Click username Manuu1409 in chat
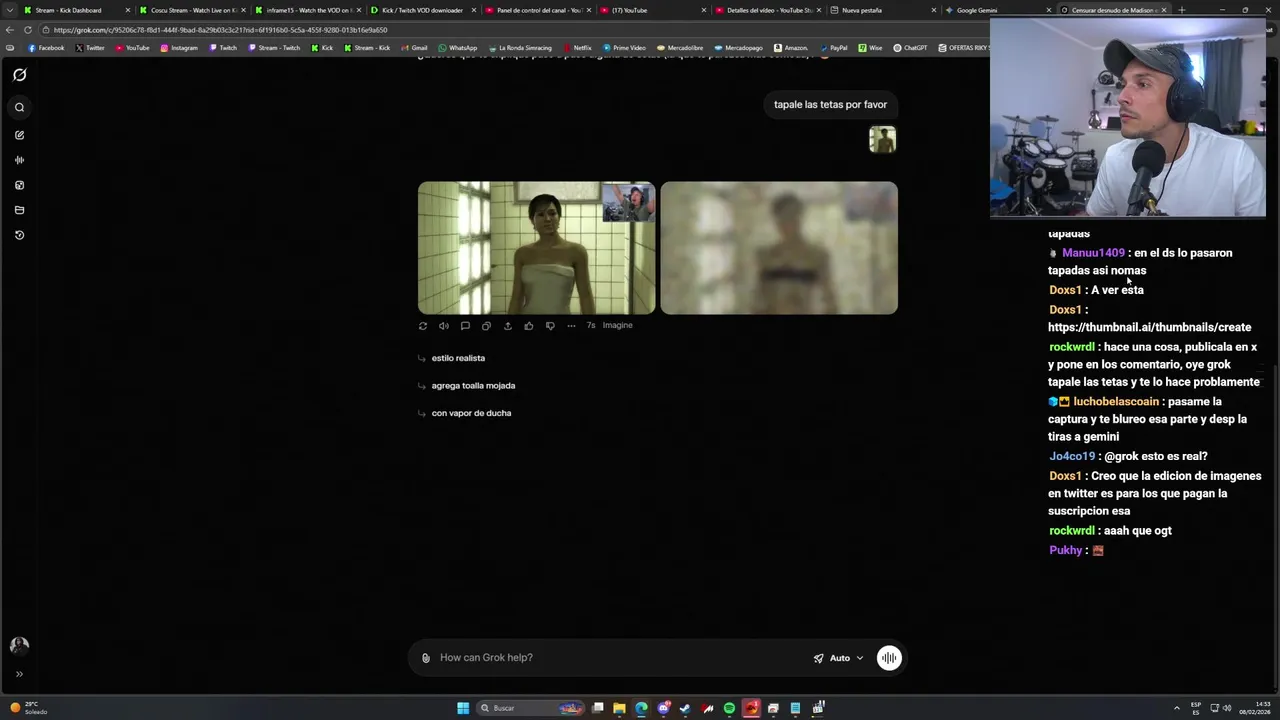Image resolution: width=1280 pixels, height=720 pixels. 1093,253
